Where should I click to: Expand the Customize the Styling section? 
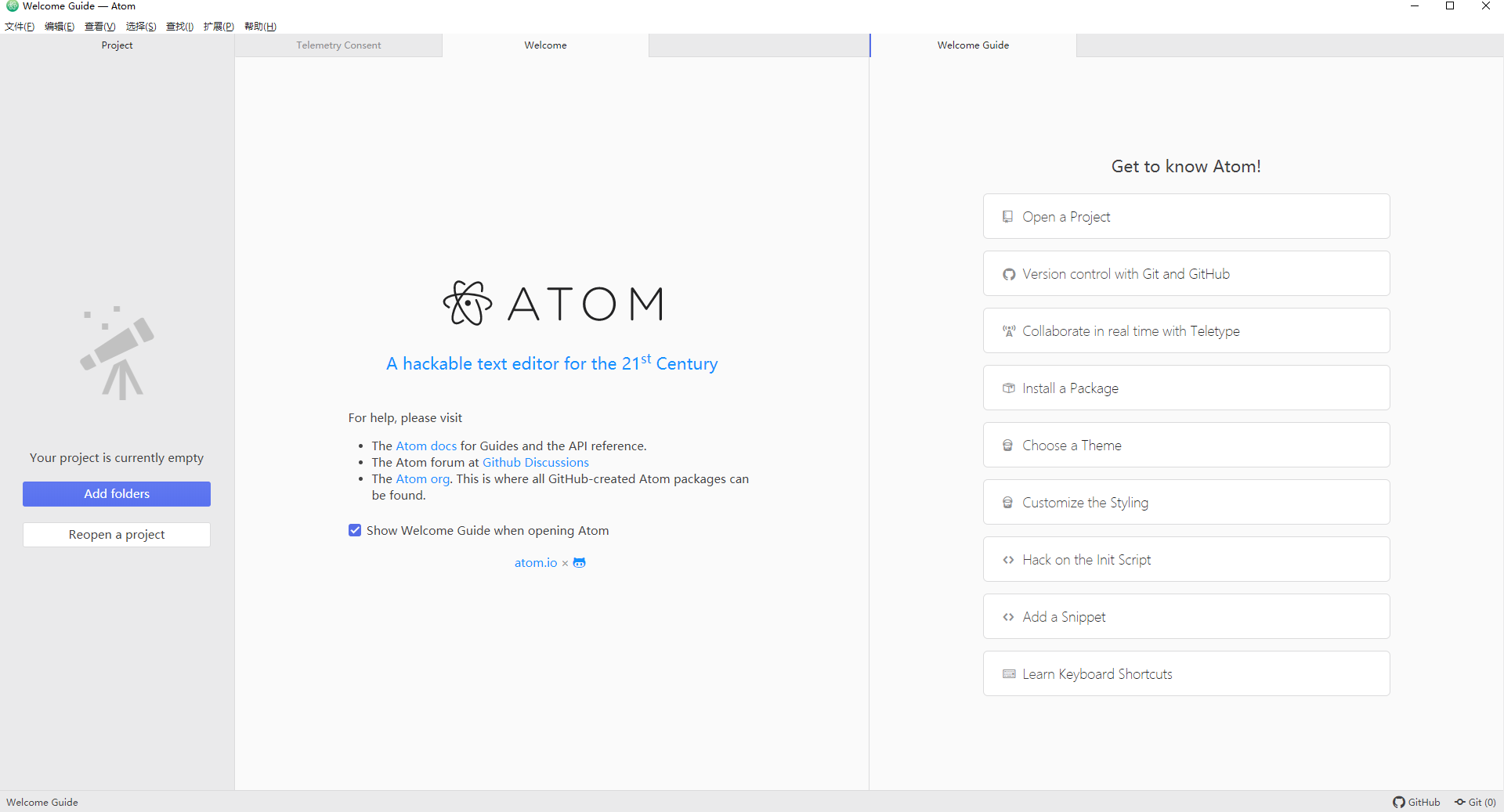click(1186, 502)
